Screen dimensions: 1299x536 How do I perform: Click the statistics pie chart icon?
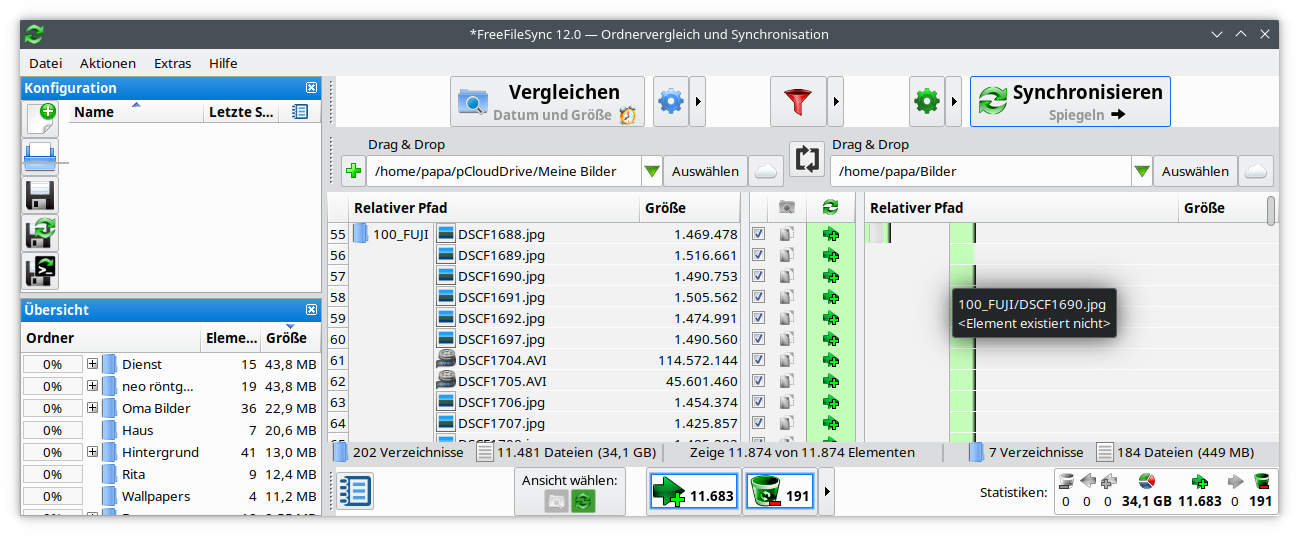[x=1147, y=482]
